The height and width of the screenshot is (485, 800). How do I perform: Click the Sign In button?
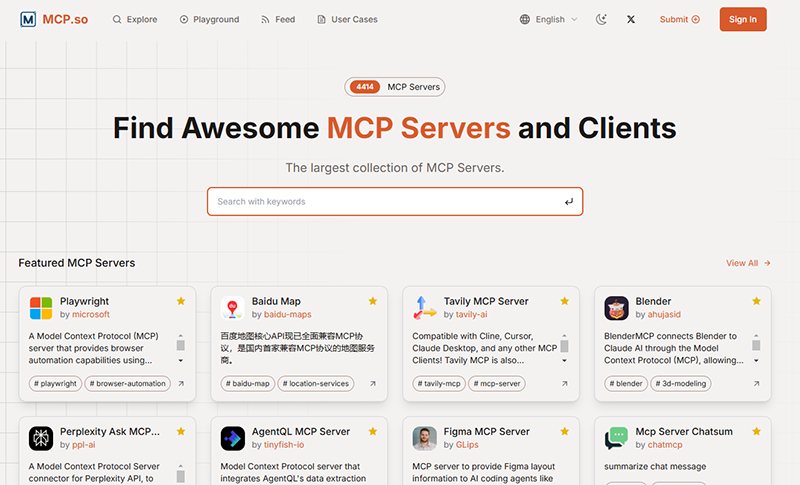(743, 19)
